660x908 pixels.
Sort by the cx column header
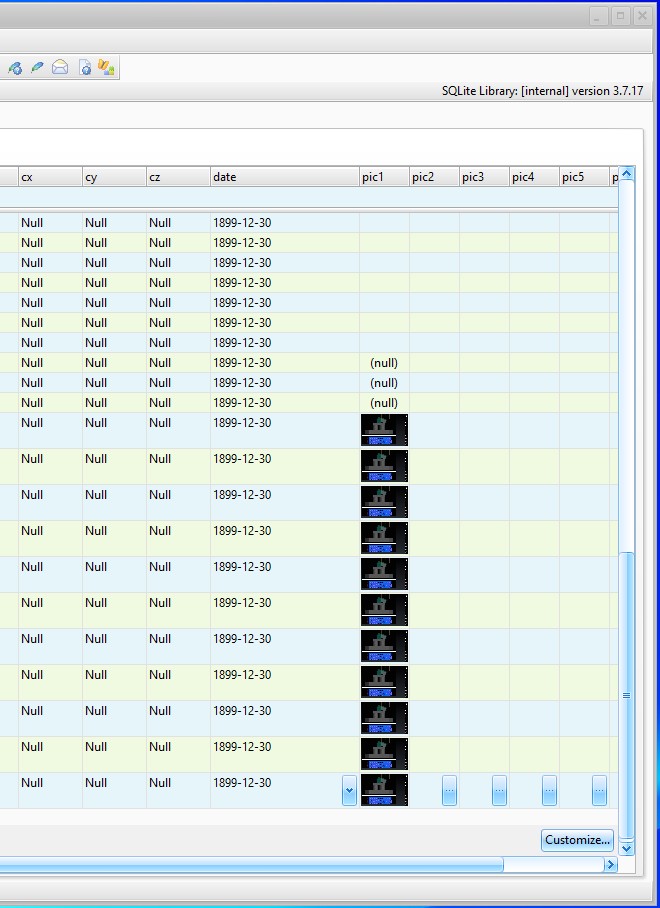point(50,177)
